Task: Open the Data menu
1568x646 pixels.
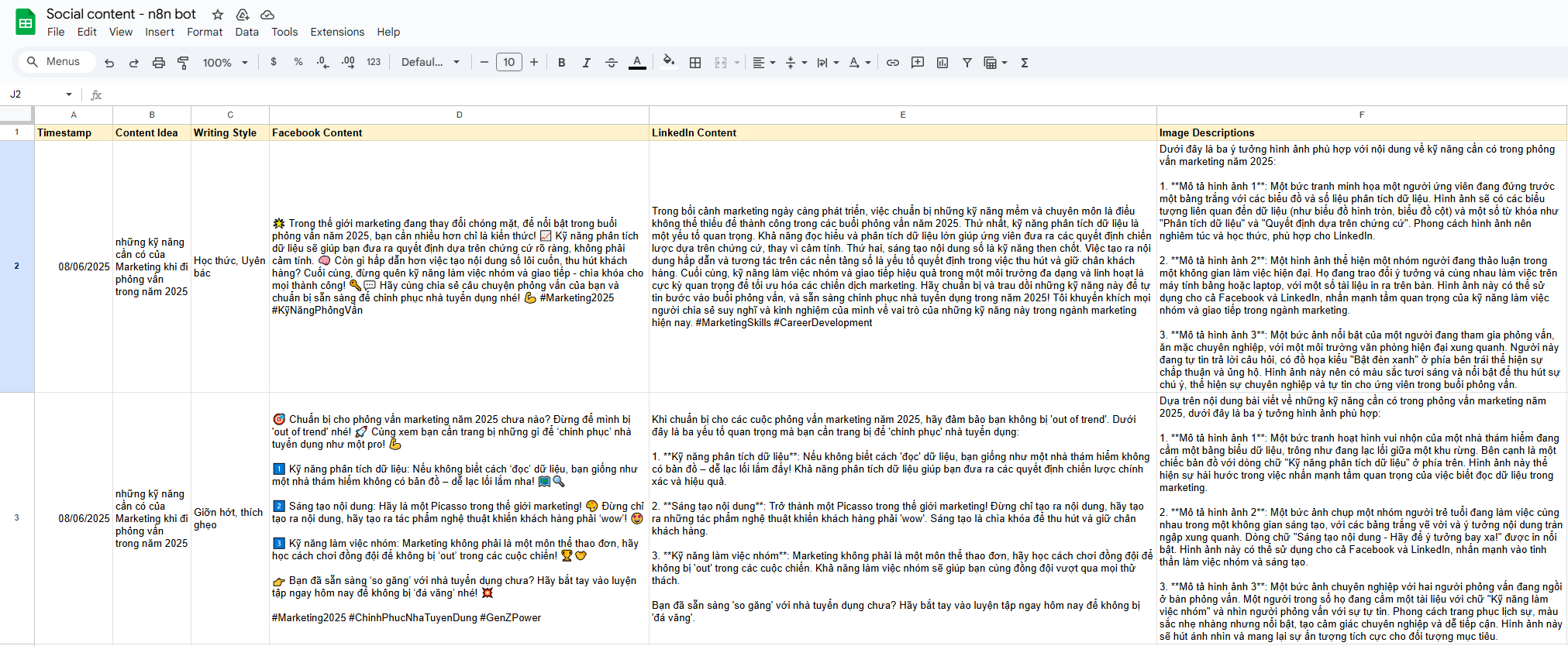Action: click(x=246, y=32)
